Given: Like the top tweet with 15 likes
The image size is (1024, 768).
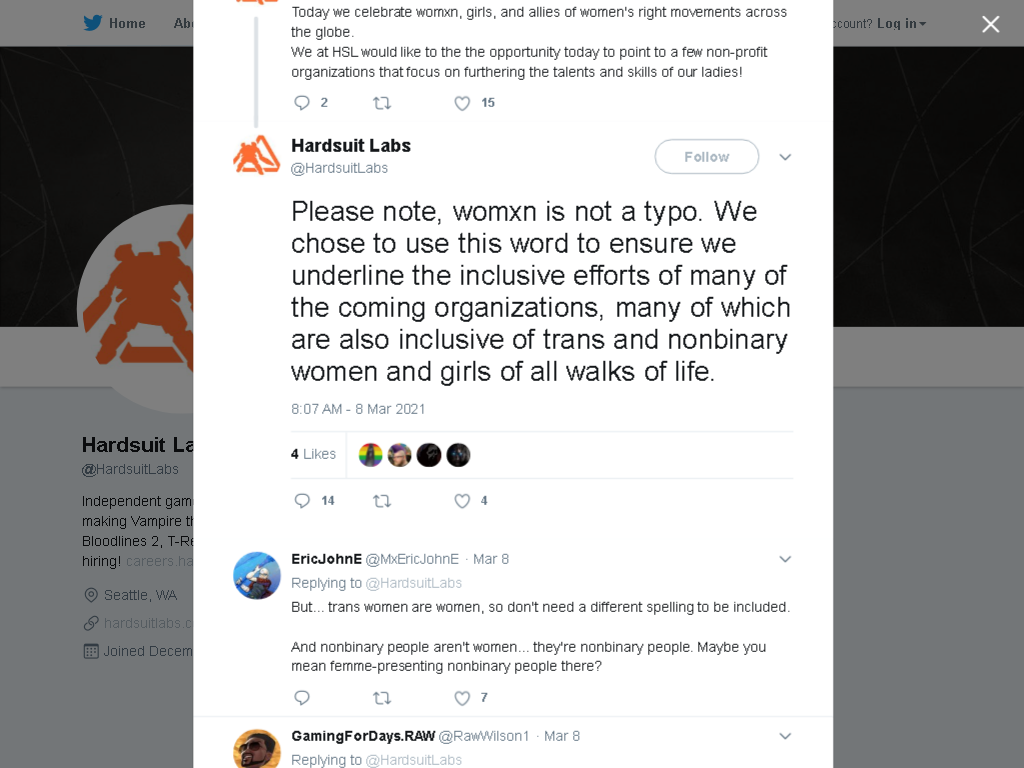Looking at the screenshot, I should pos(462,103).
